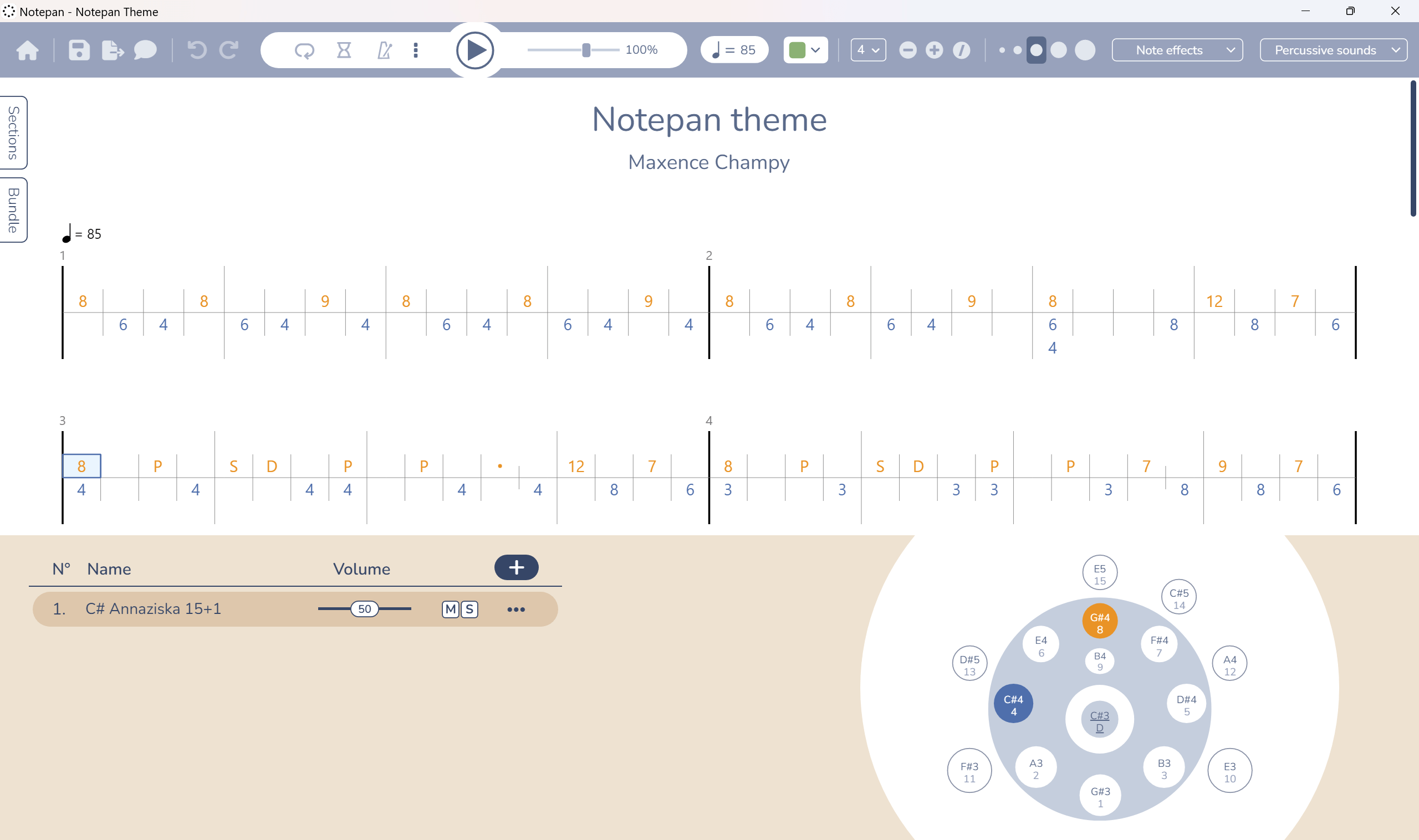
Task: Open the tempo setting showing 85
Action: (x=734, y=50)
